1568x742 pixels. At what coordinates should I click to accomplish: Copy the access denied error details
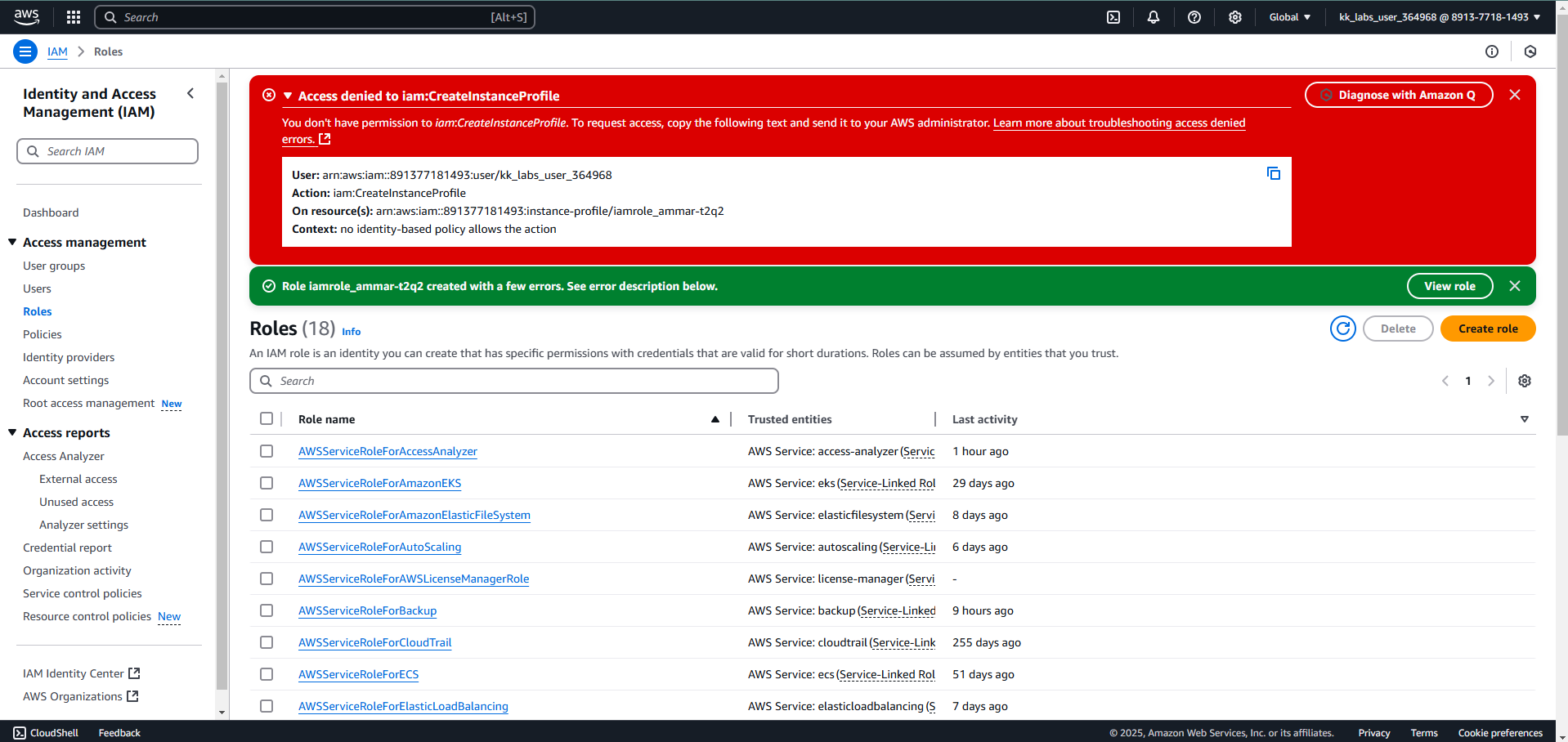[x=1274, y=173]
